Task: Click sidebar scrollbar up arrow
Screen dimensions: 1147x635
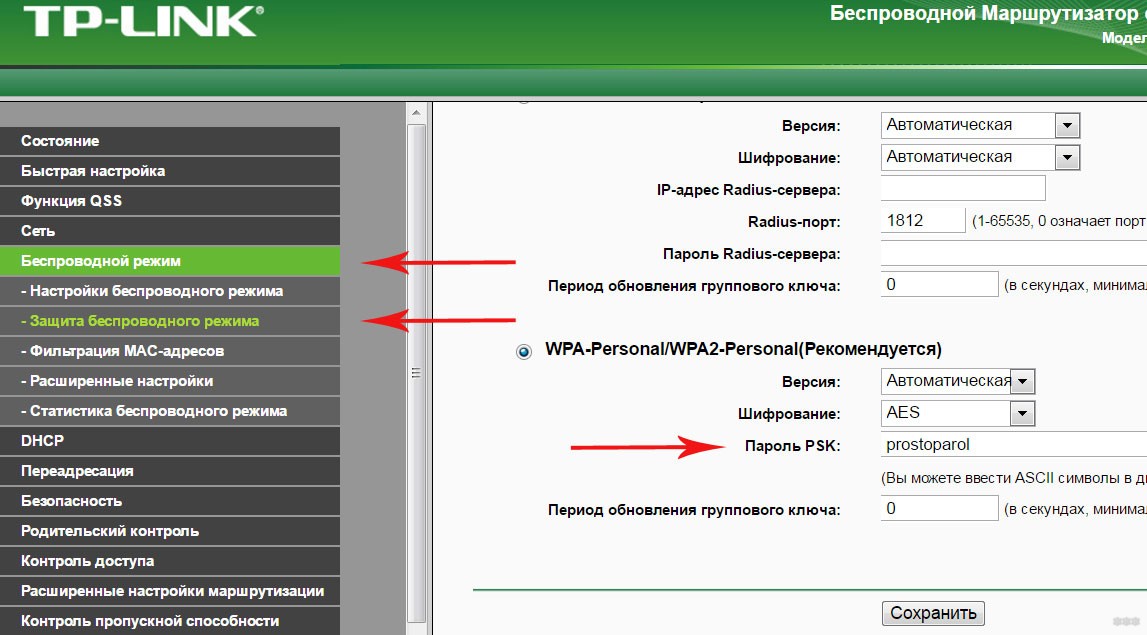Action: 416,113
